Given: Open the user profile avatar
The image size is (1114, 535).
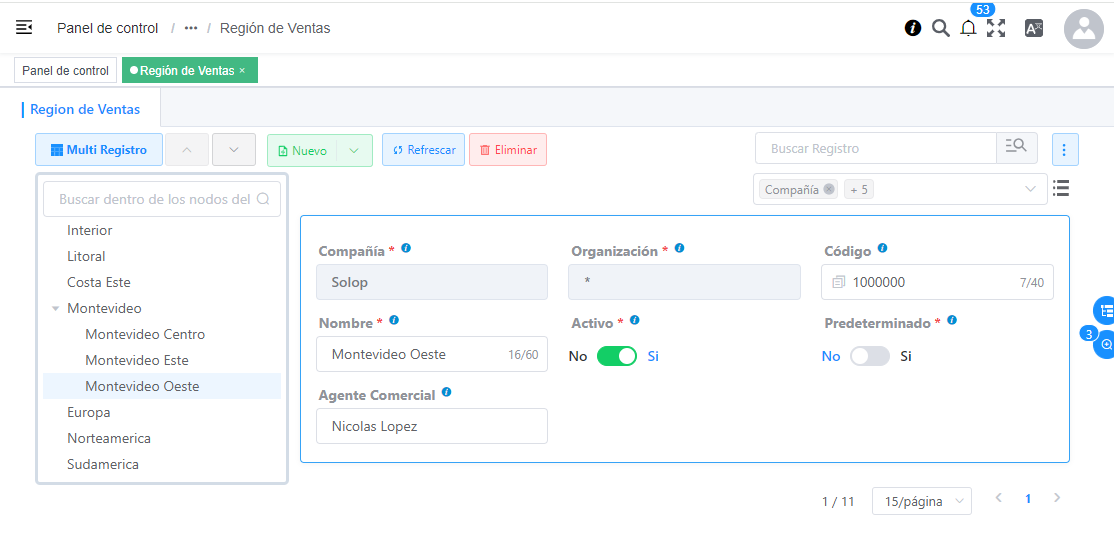Looking at the screenshot, I should pos(1083,29).
